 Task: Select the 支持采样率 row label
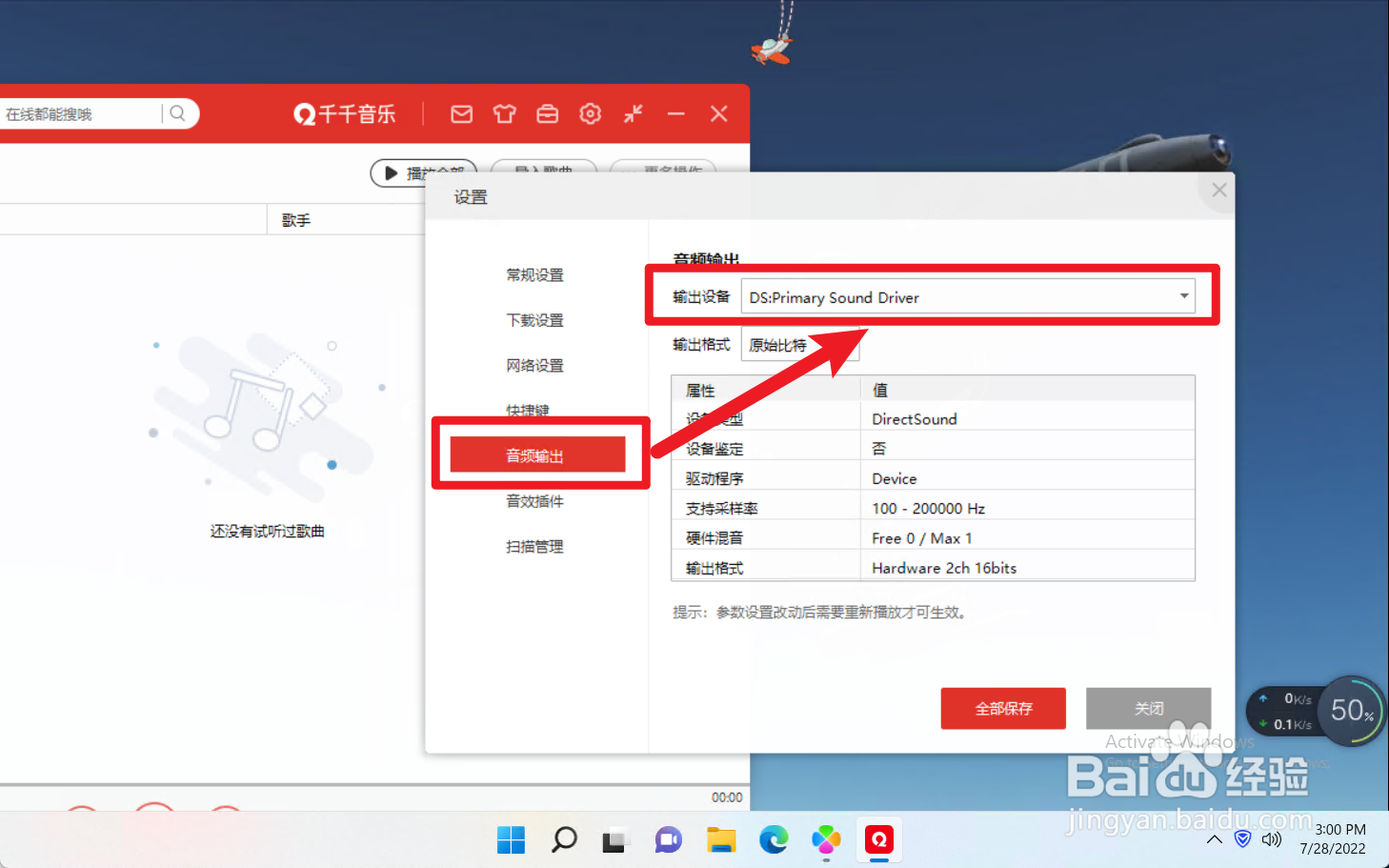pyautogui.click(x=722, y=509)
